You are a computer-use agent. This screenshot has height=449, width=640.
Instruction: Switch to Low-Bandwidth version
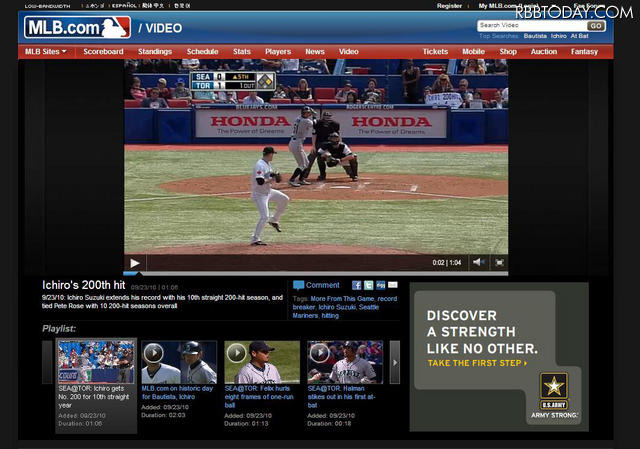click(47, 6)
